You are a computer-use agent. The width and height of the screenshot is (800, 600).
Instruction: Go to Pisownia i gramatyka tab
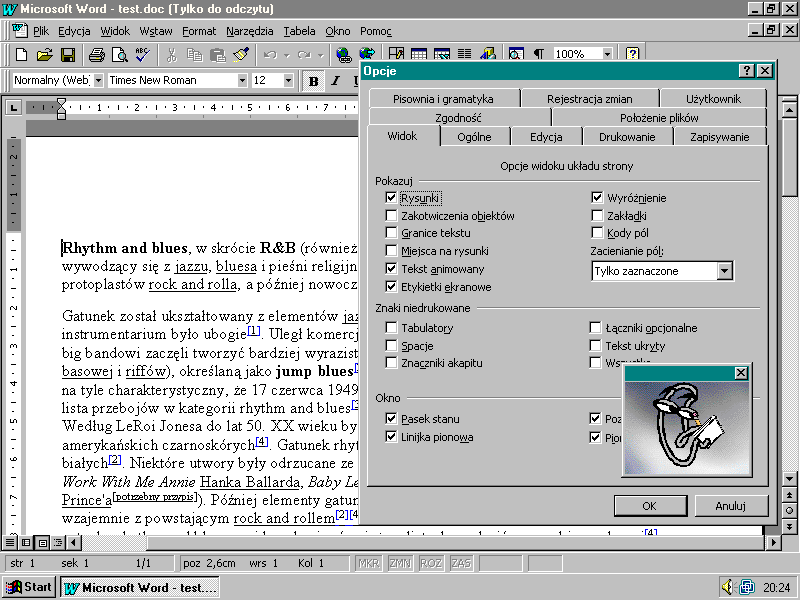[443, 99]
